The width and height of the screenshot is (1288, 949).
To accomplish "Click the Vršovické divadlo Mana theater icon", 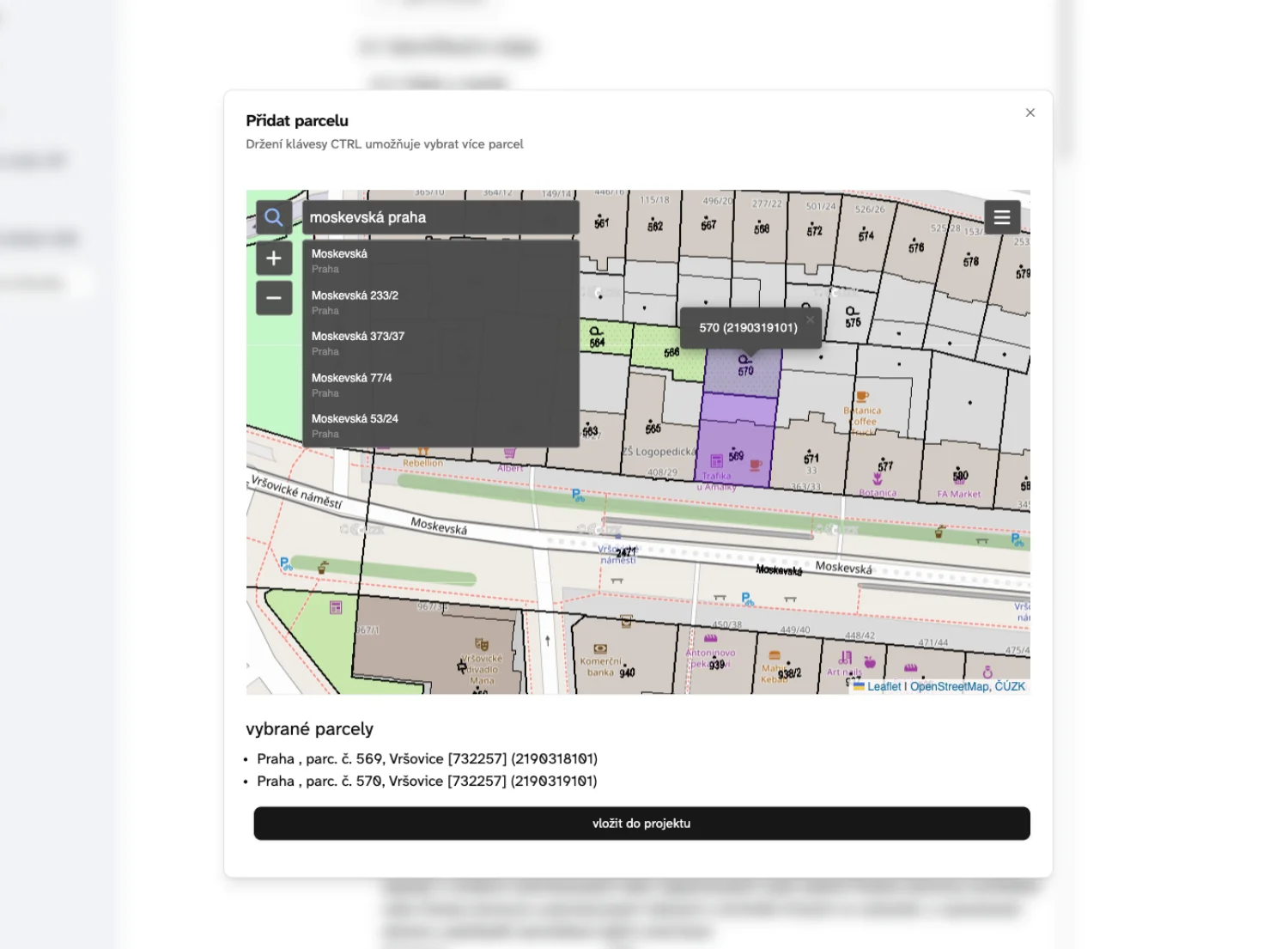I will point(482,644).
